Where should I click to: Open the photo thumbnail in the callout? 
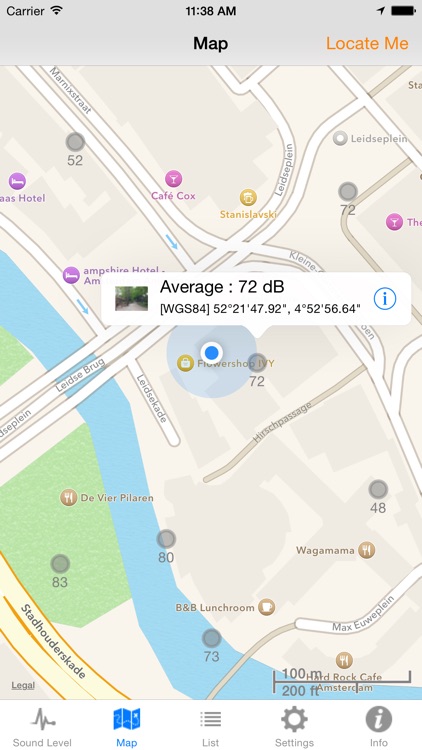click(x=132, y=299)
